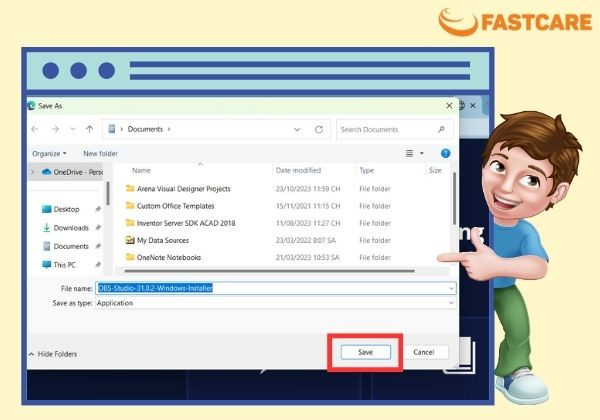This screenshot has height=420, width=600.
Task: Click date 15/11/2021 11:15 CH
Action: [x=308, y=206]
